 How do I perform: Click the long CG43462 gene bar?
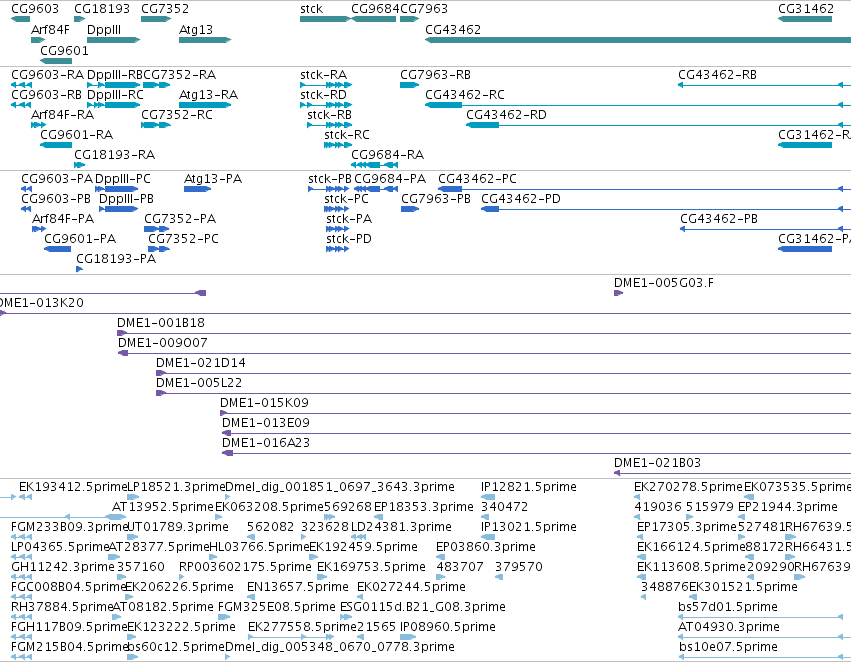click(x=638, y=40)
